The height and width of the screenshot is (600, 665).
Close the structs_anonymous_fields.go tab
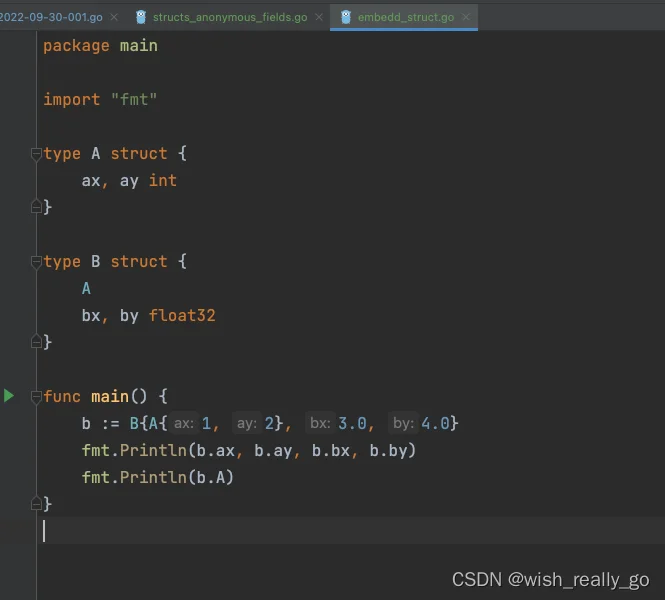click(319, 17)
